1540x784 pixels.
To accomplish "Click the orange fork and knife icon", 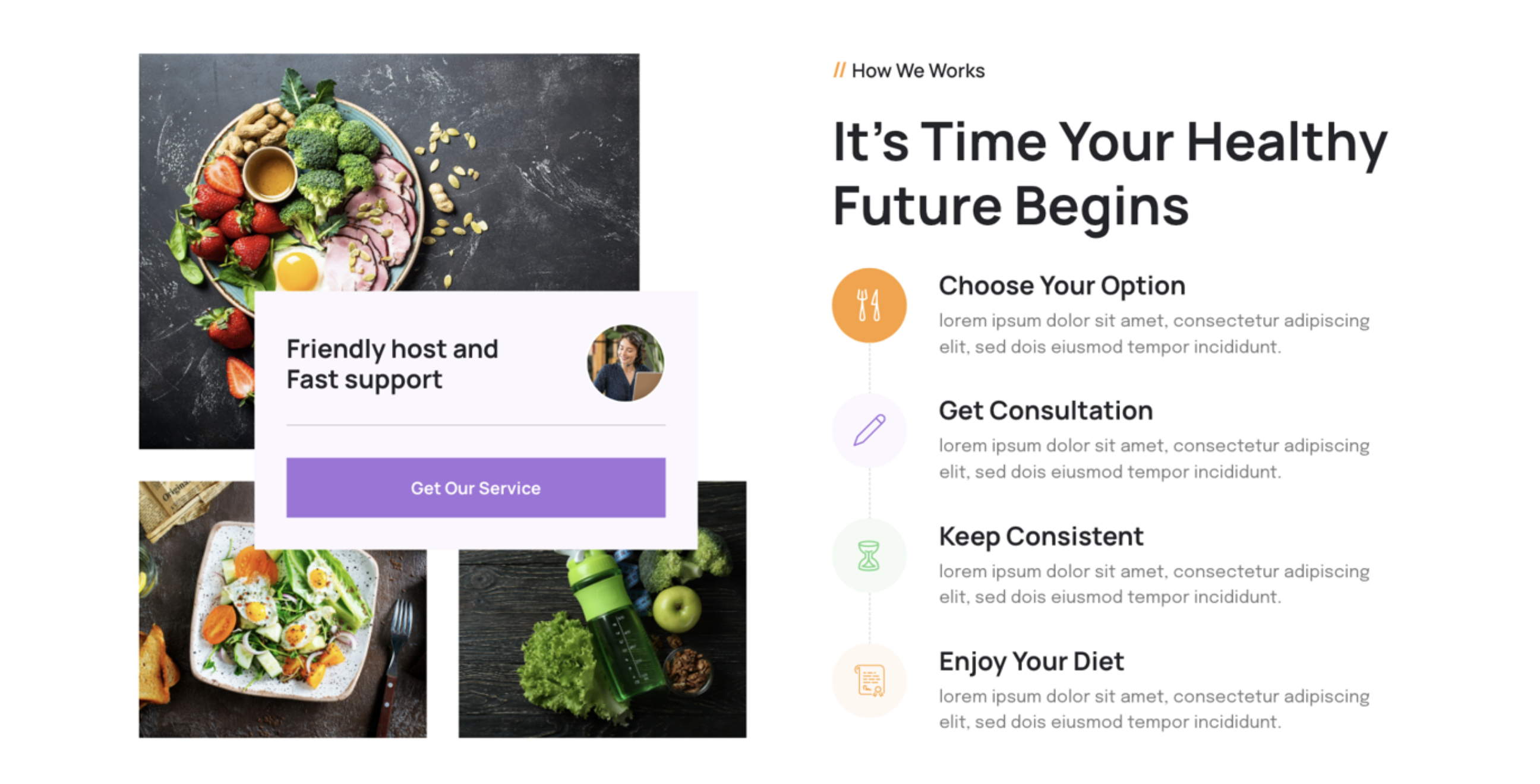I will coord(869,305).
